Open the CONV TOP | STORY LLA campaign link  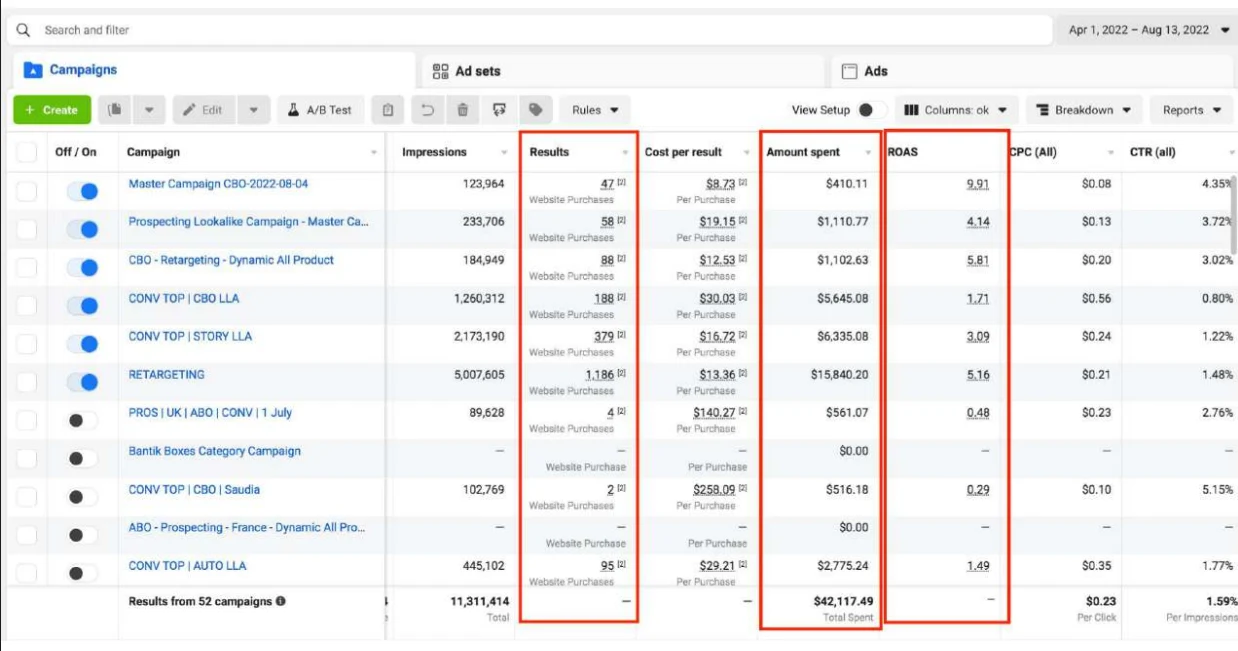coord(190,336)
